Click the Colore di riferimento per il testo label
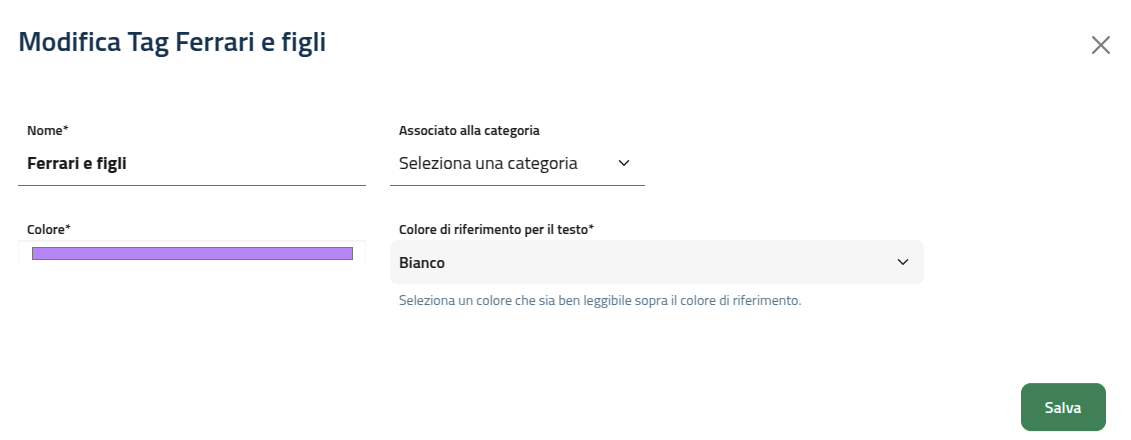Image resolution: width=1131 pixels, height=440 pixels. 496,229
